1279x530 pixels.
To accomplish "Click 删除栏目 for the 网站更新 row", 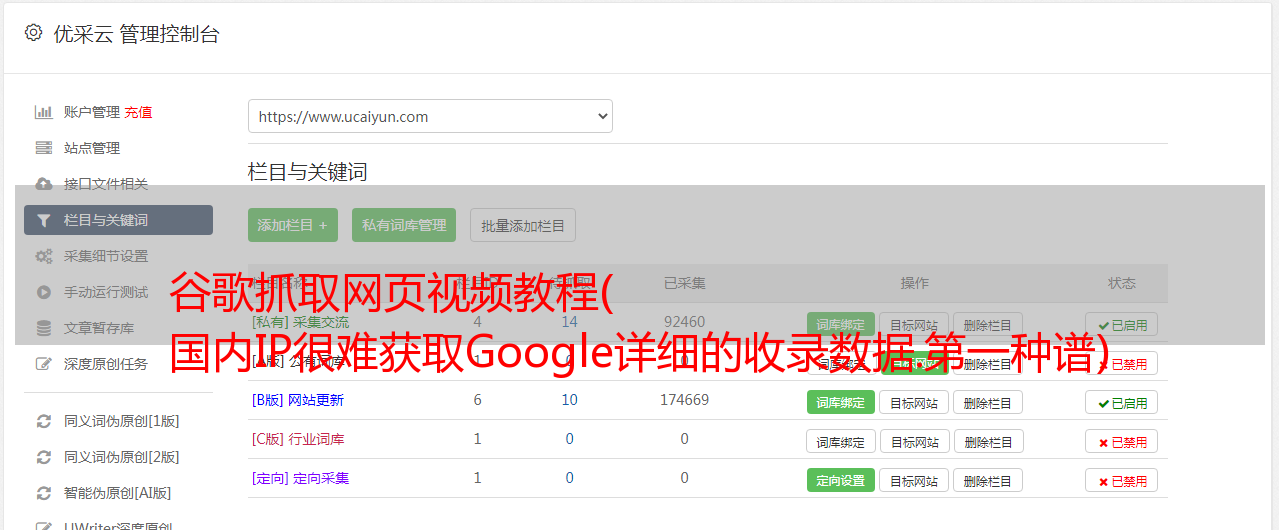I will 988,402.
